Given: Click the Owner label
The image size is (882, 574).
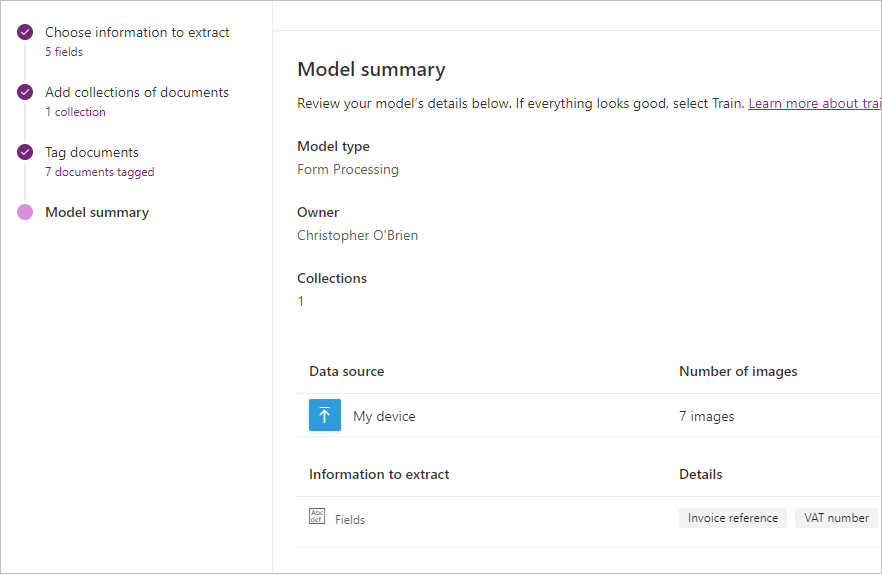Looking at the screenshot, I should click(x=318, y=212).
